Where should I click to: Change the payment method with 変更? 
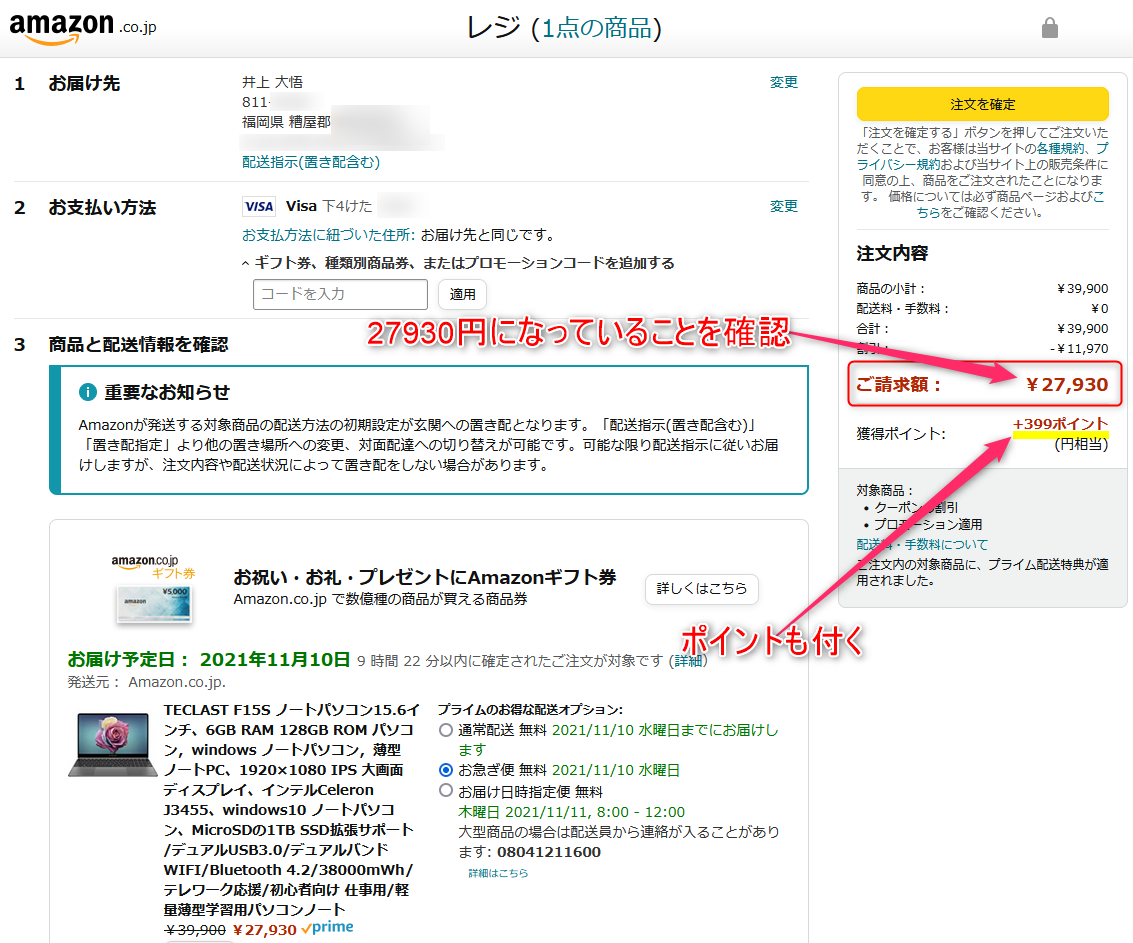(783, 207)
